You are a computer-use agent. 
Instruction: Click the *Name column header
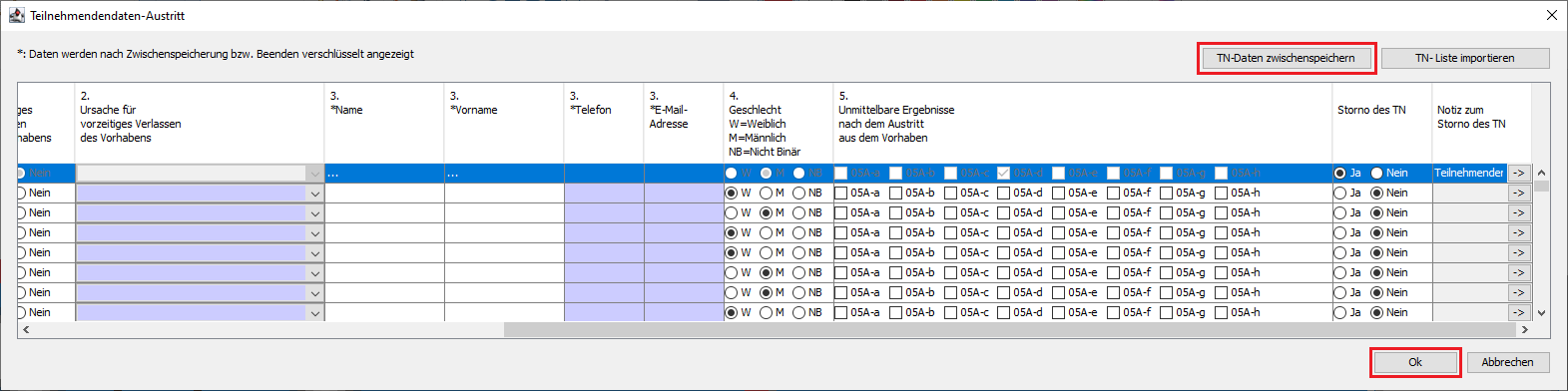[x=384, y=123]
